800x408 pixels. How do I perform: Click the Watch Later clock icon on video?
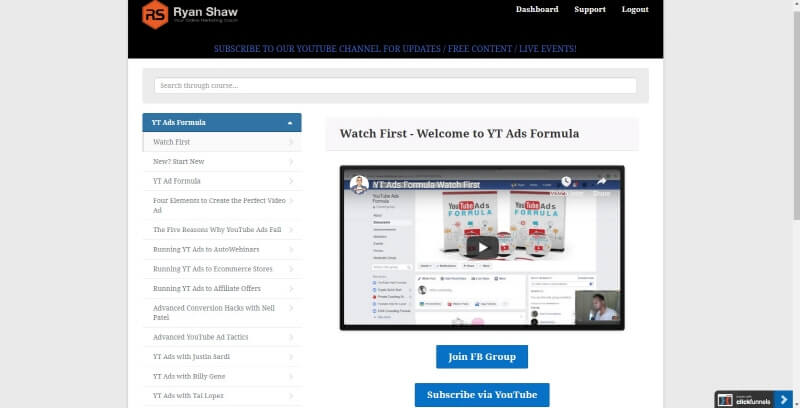(x=566, y=182)
